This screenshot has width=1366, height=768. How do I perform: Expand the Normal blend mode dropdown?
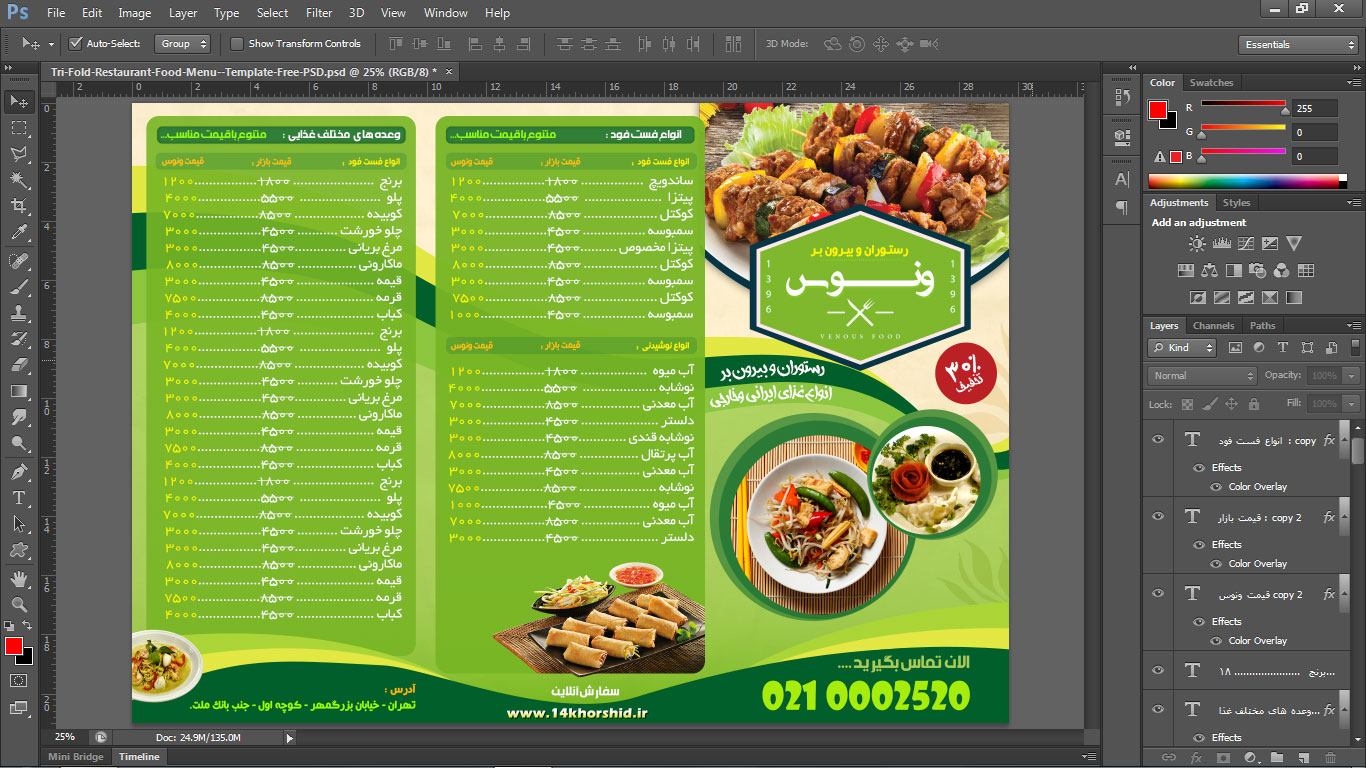pyautogui.click(x=1202, y=376)
